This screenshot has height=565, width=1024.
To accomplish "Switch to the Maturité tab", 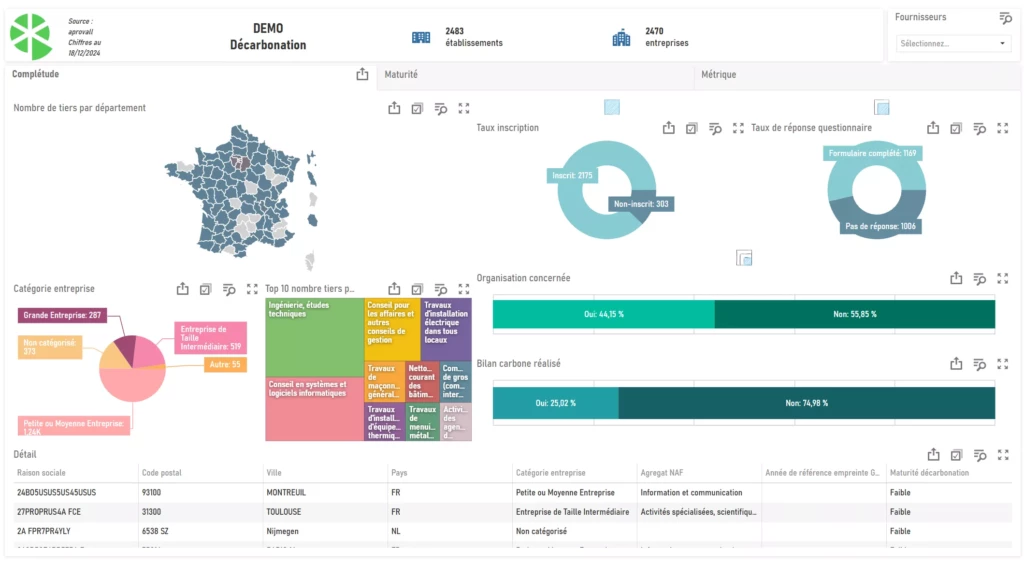I will tap(401, 75).
